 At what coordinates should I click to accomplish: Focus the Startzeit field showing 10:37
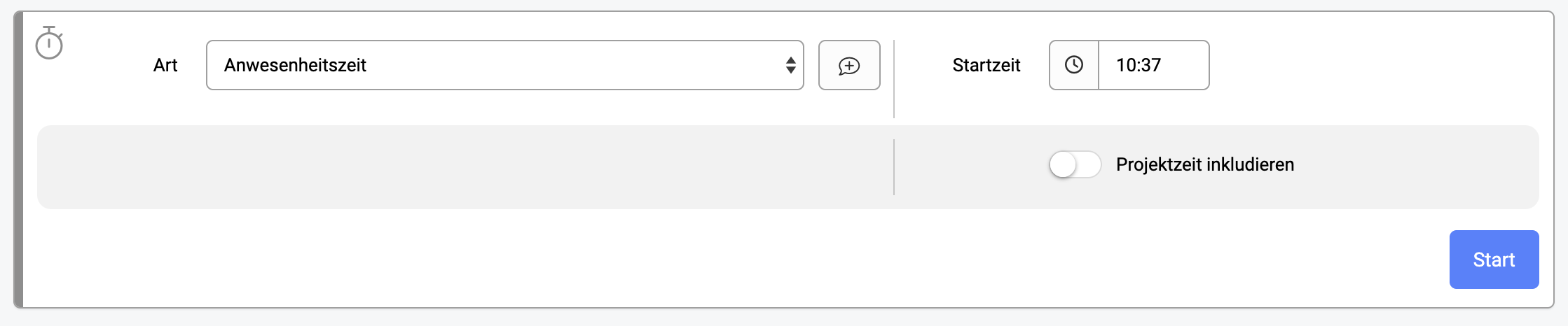tap(1153, 65)
